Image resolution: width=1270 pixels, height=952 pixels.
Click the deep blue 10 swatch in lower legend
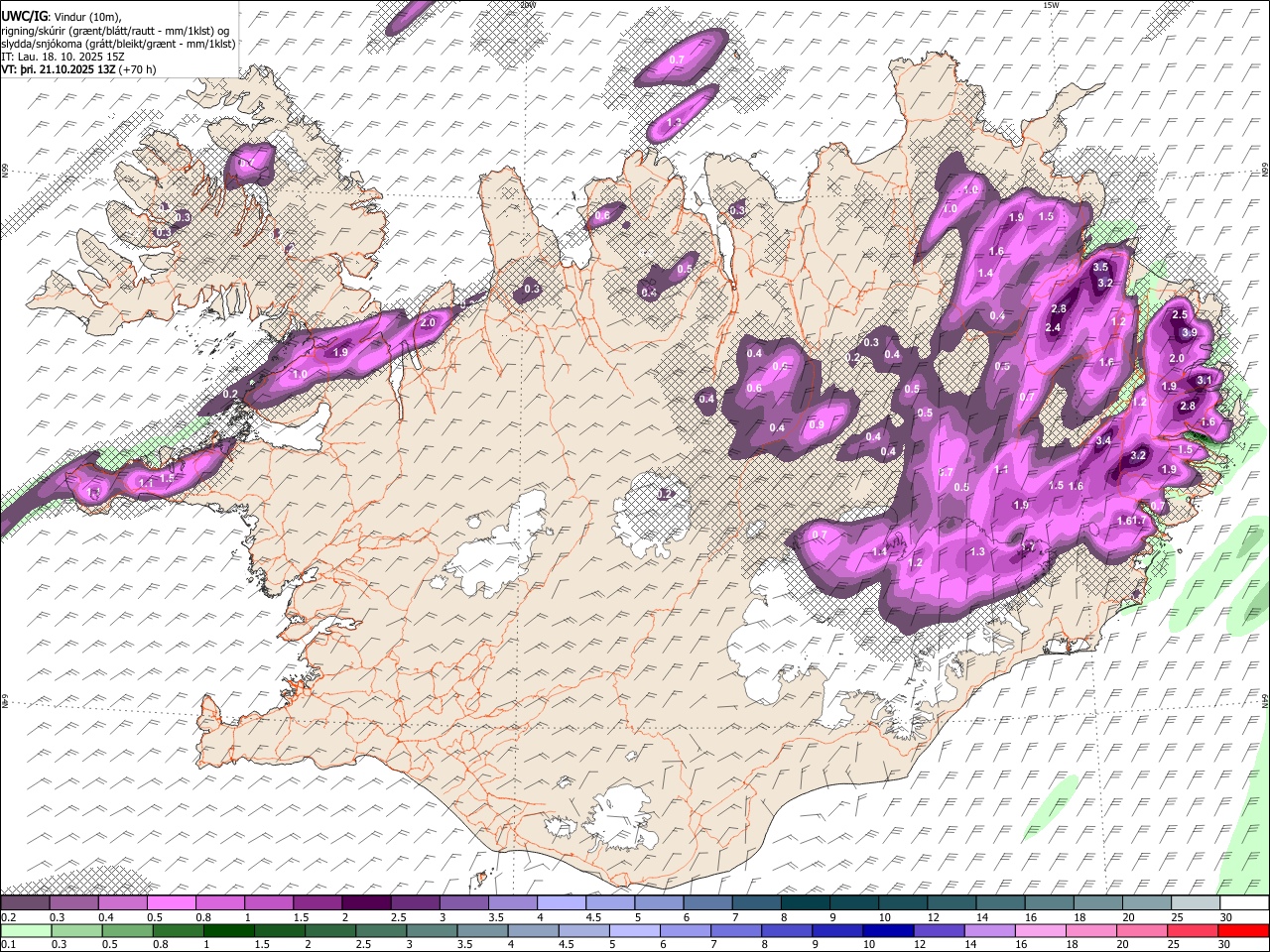tap(887, 931)
